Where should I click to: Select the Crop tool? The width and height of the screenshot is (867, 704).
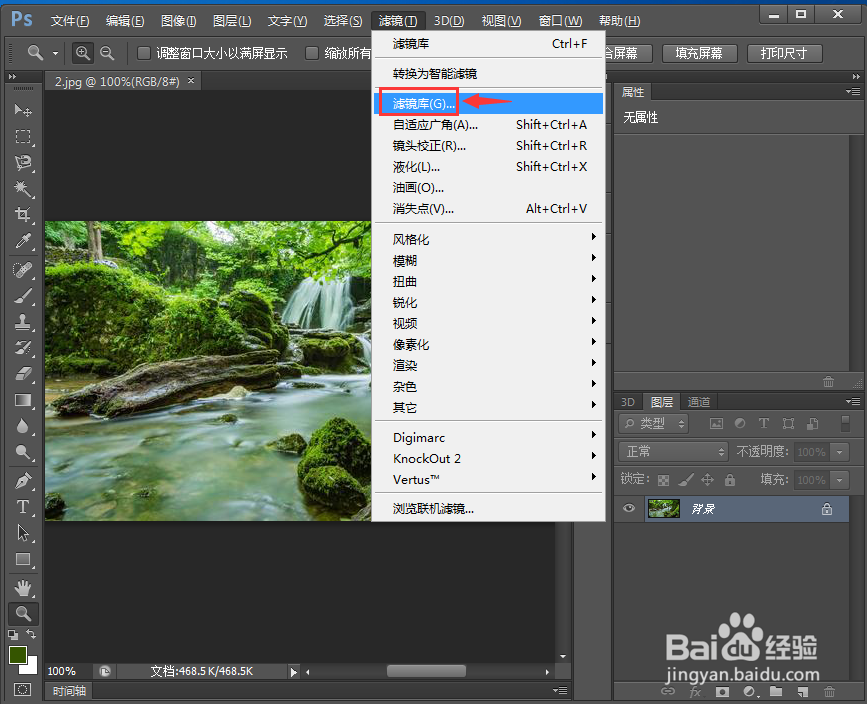coord(23,215)
